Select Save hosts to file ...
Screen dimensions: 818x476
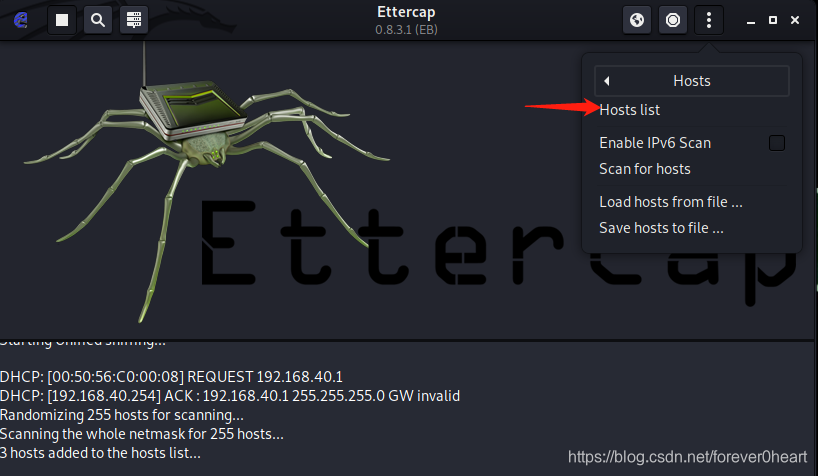[x=661, y=228]
